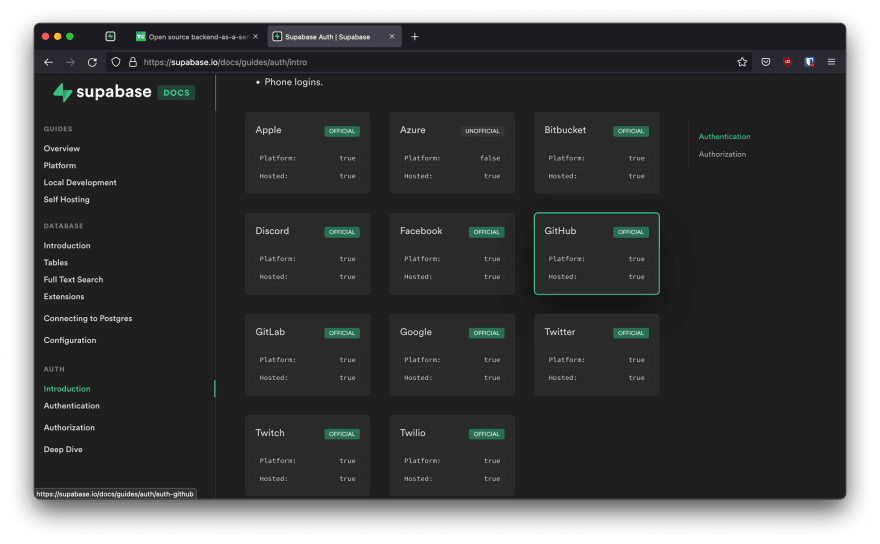This screenshot has height=544, width=880.
Task: Open the Azure provider card
Action: [x=452, y=153]
